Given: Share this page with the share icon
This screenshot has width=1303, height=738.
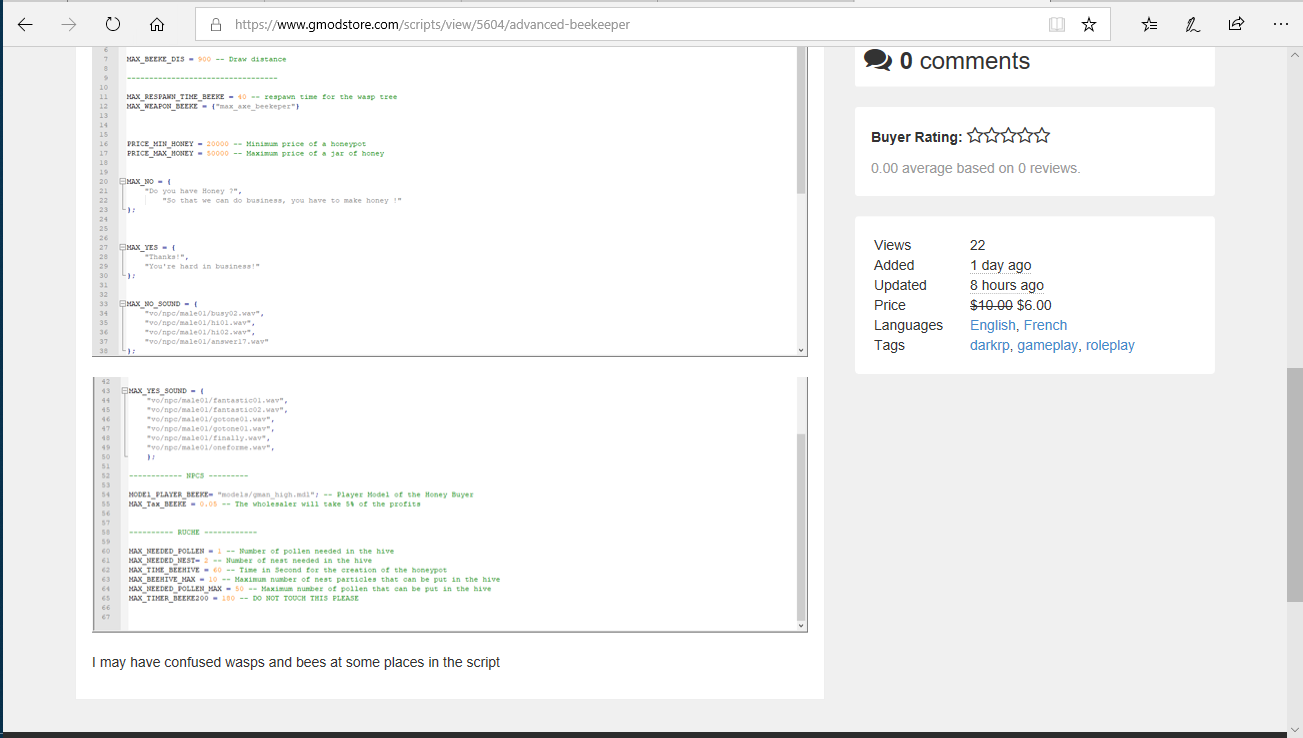Looking at the screenshot, I should pos(1237,25).
